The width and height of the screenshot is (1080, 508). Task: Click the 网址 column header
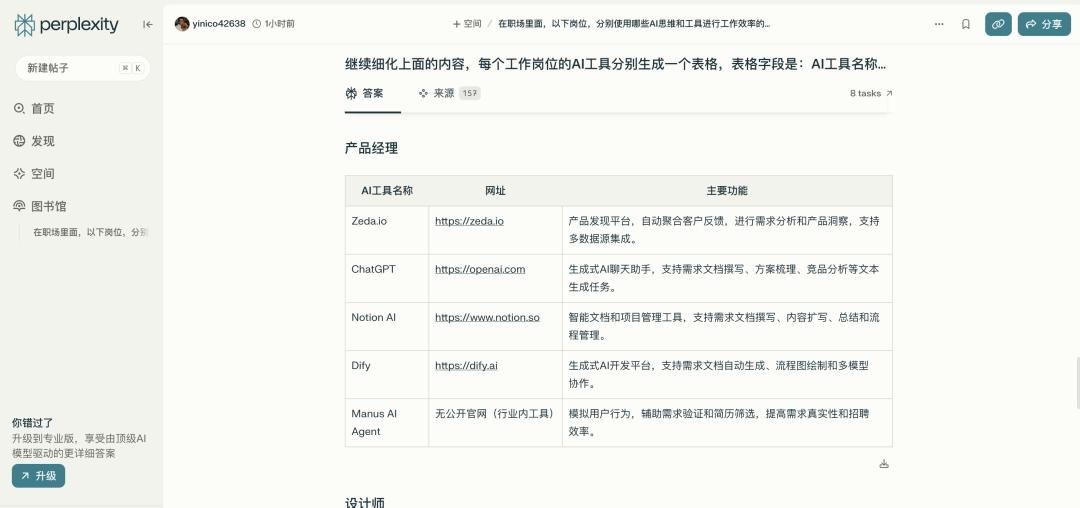(495, 191)
